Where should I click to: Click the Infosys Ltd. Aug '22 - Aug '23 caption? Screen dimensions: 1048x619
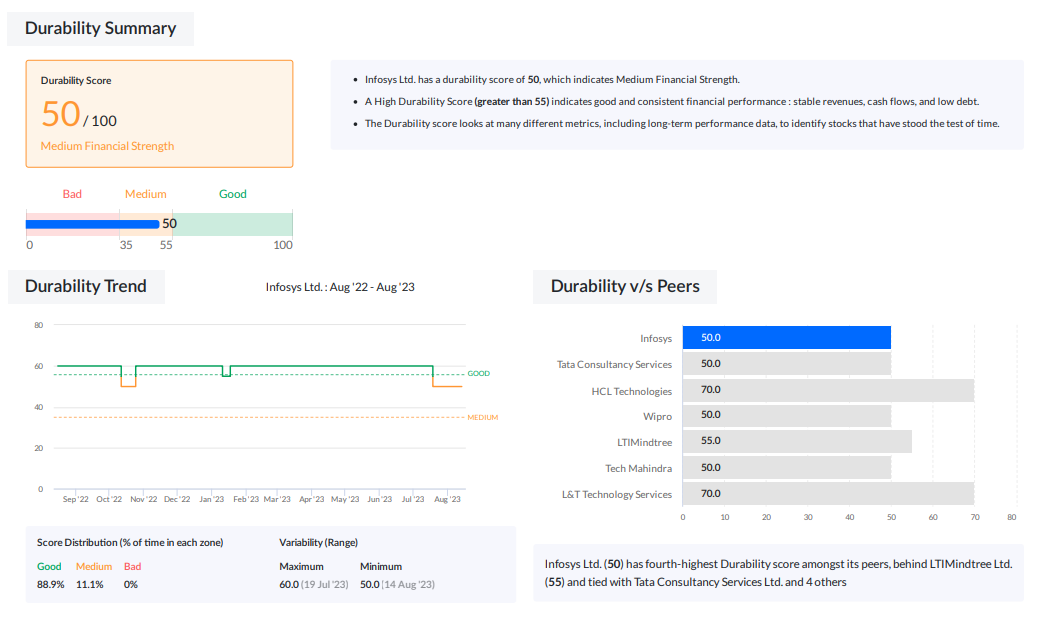[x=340, y=287]
